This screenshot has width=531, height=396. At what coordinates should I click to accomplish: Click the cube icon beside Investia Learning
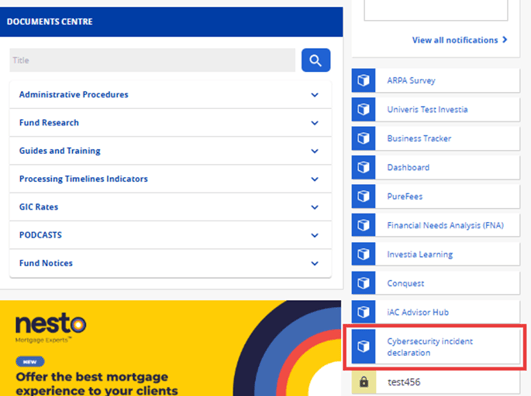tap(363, 254)
